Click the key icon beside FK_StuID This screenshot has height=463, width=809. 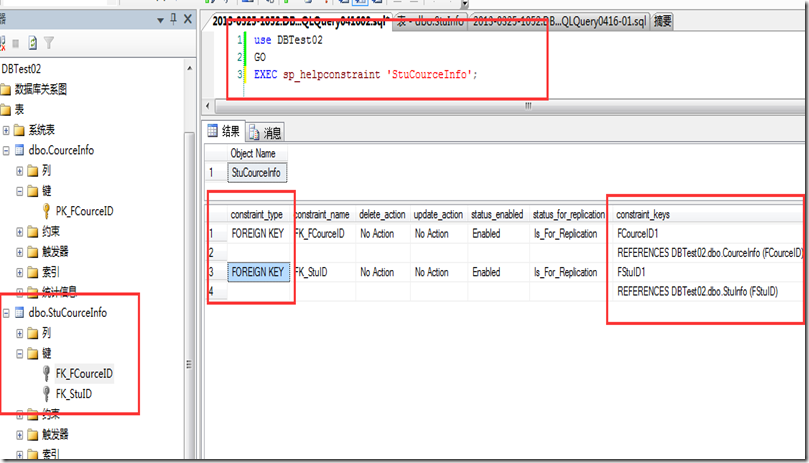click(x=46, y=393)
